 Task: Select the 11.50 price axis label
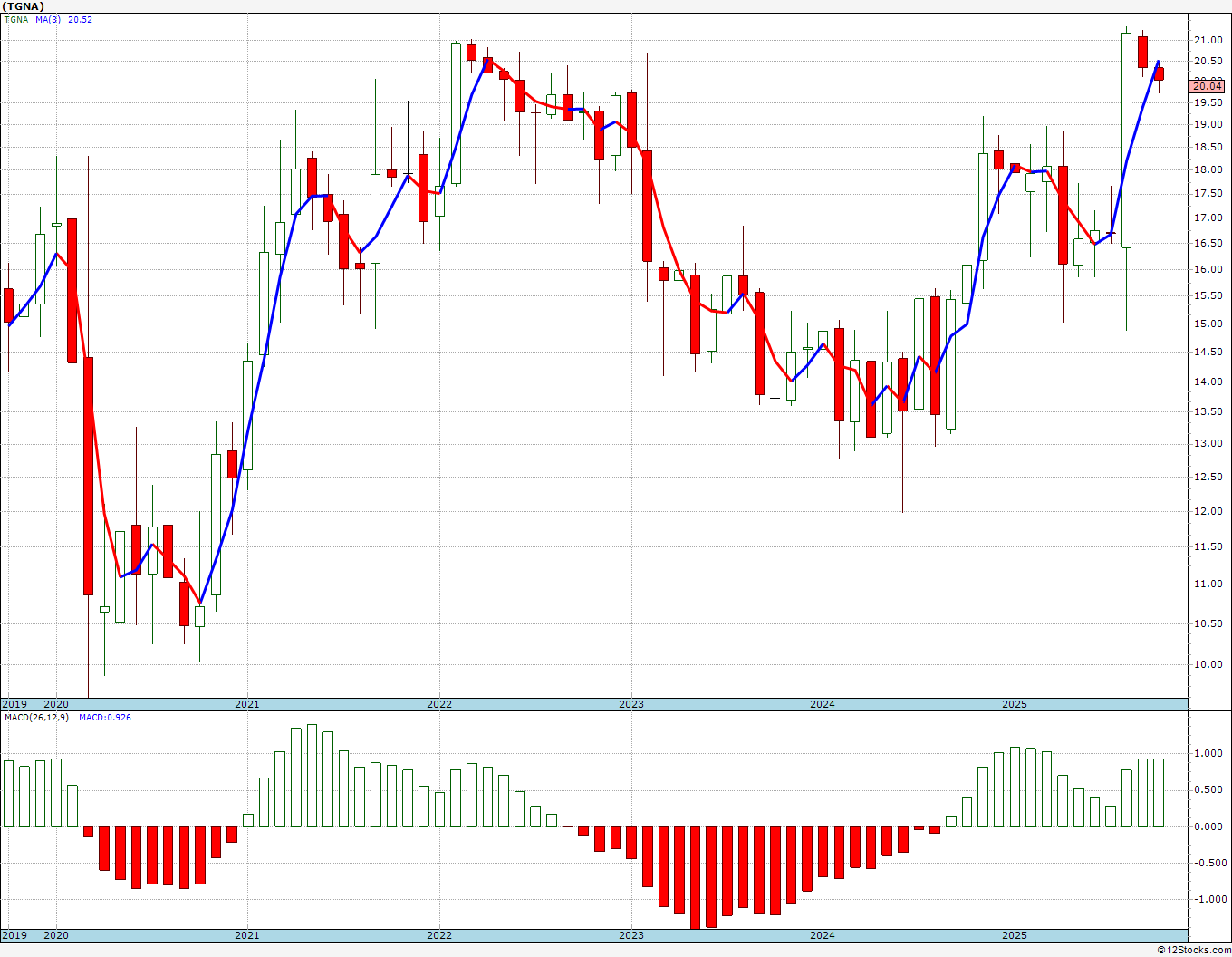tap(1207, 547)
